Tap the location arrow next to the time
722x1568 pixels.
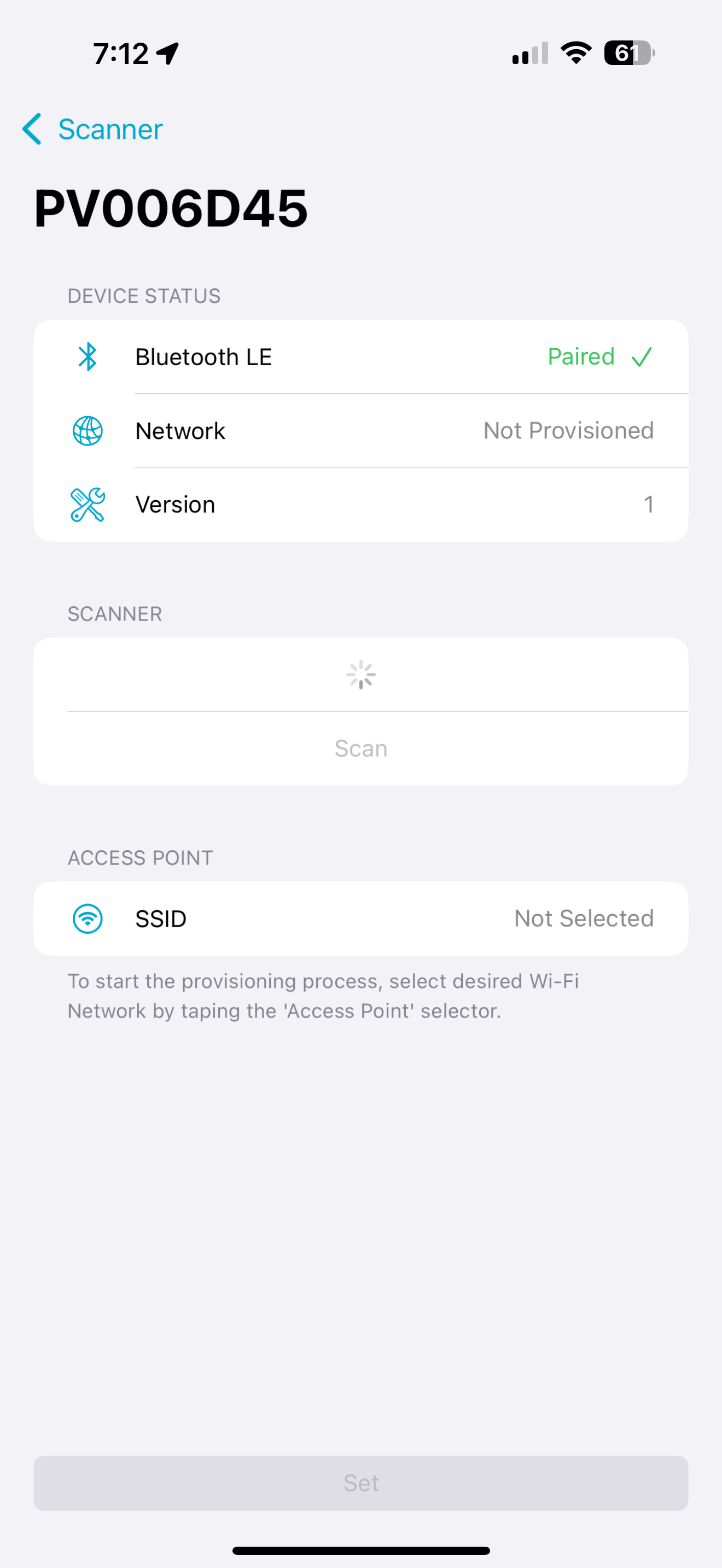point(168,54)
